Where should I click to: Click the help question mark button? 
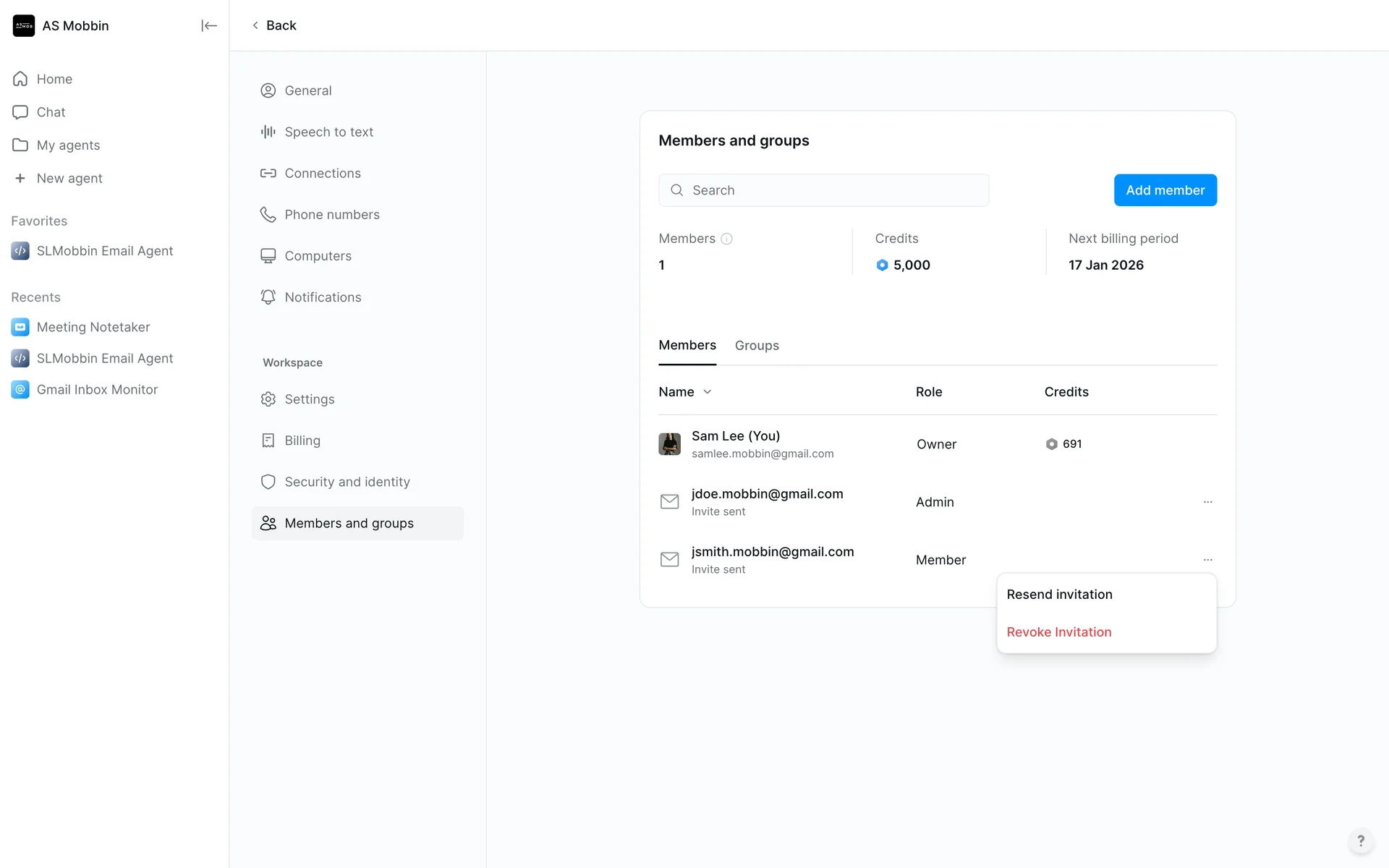click(x=1360, y=841)
